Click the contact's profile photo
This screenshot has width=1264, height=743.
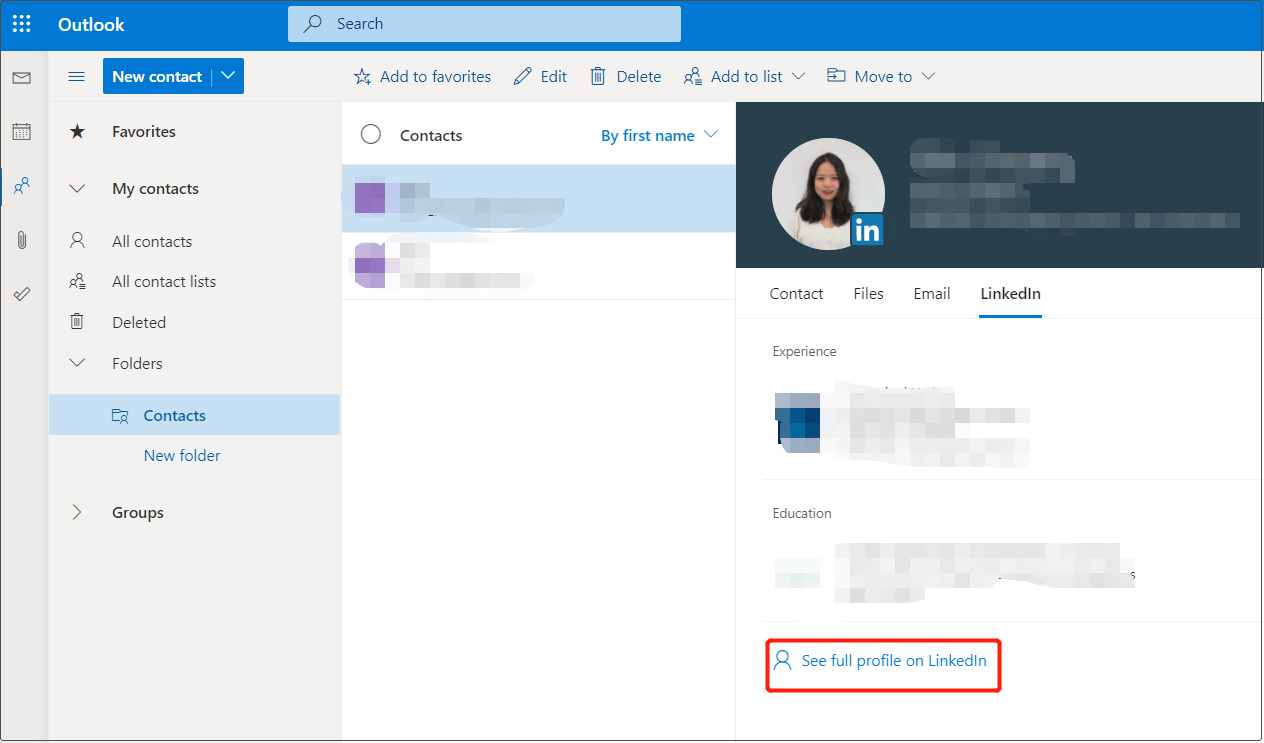coord(828,194)
